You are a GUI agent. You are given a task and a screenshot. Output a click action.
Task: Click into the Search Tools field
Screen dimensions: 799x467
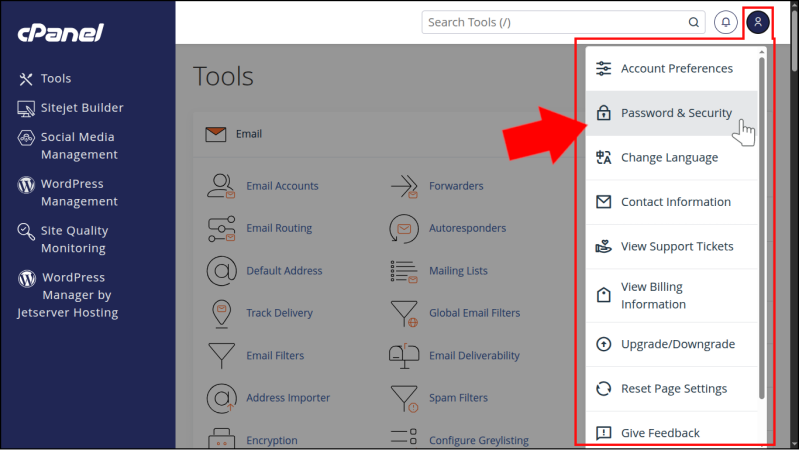point(563,22)
